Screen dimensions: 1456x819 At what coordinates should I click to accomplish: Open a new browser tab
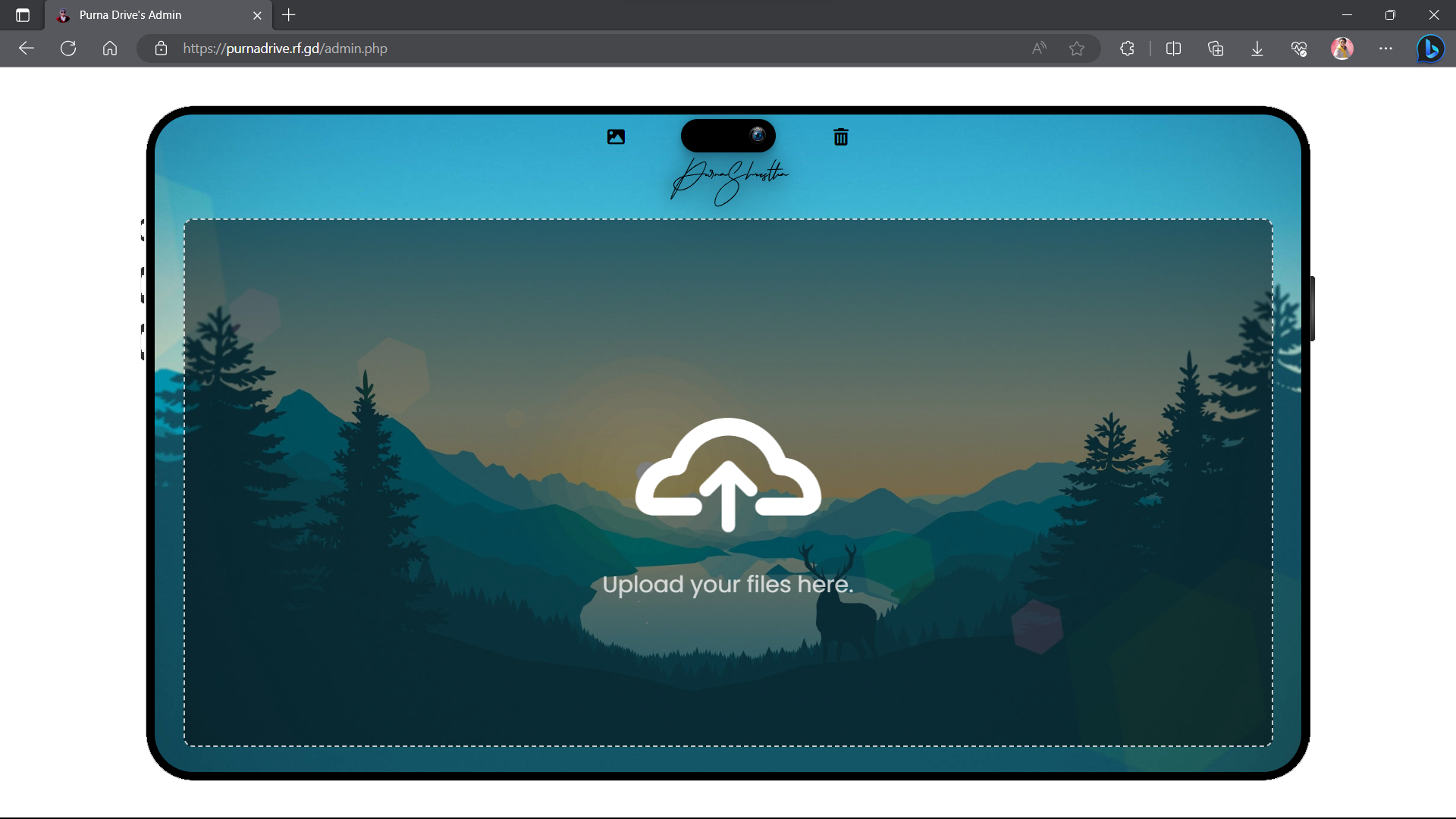pos(289,15)
